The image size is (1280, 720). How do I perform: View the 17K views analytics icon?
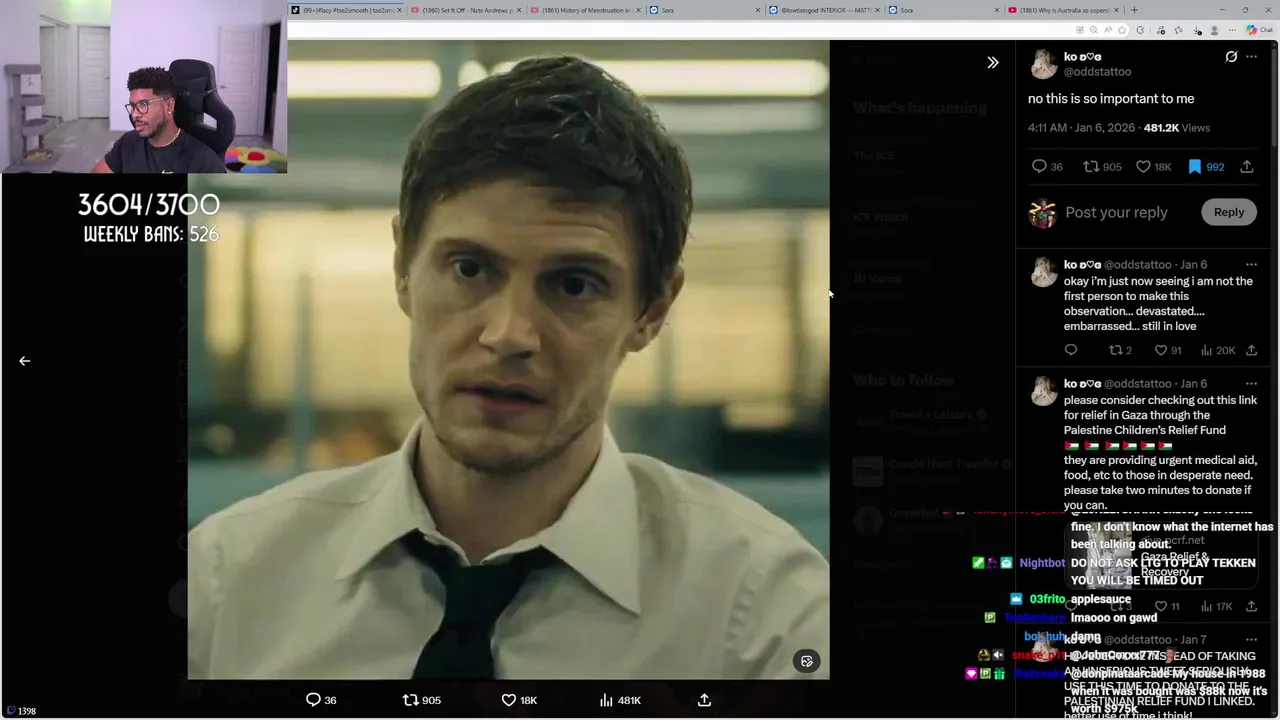click(1216, 606)
